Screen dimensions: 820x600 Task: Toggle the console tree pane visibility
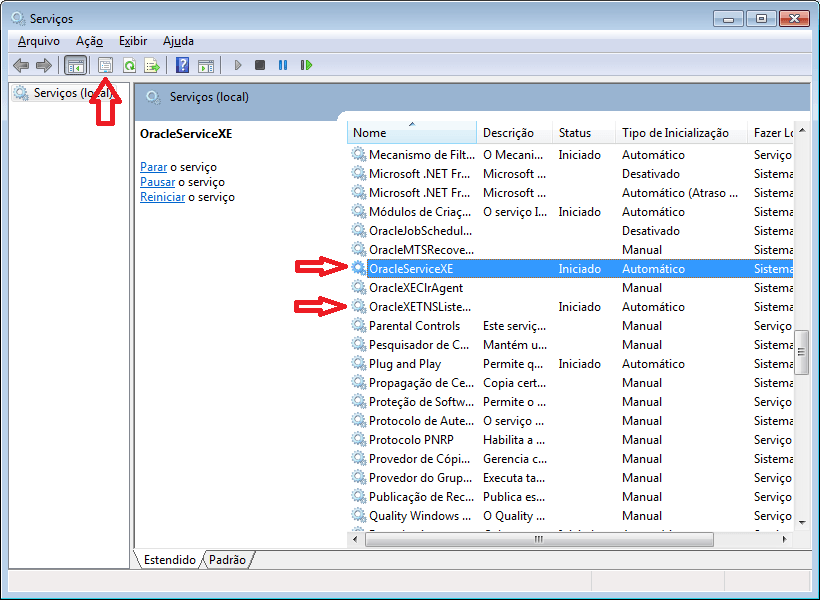pyautogui.click(x=76, y=64)
